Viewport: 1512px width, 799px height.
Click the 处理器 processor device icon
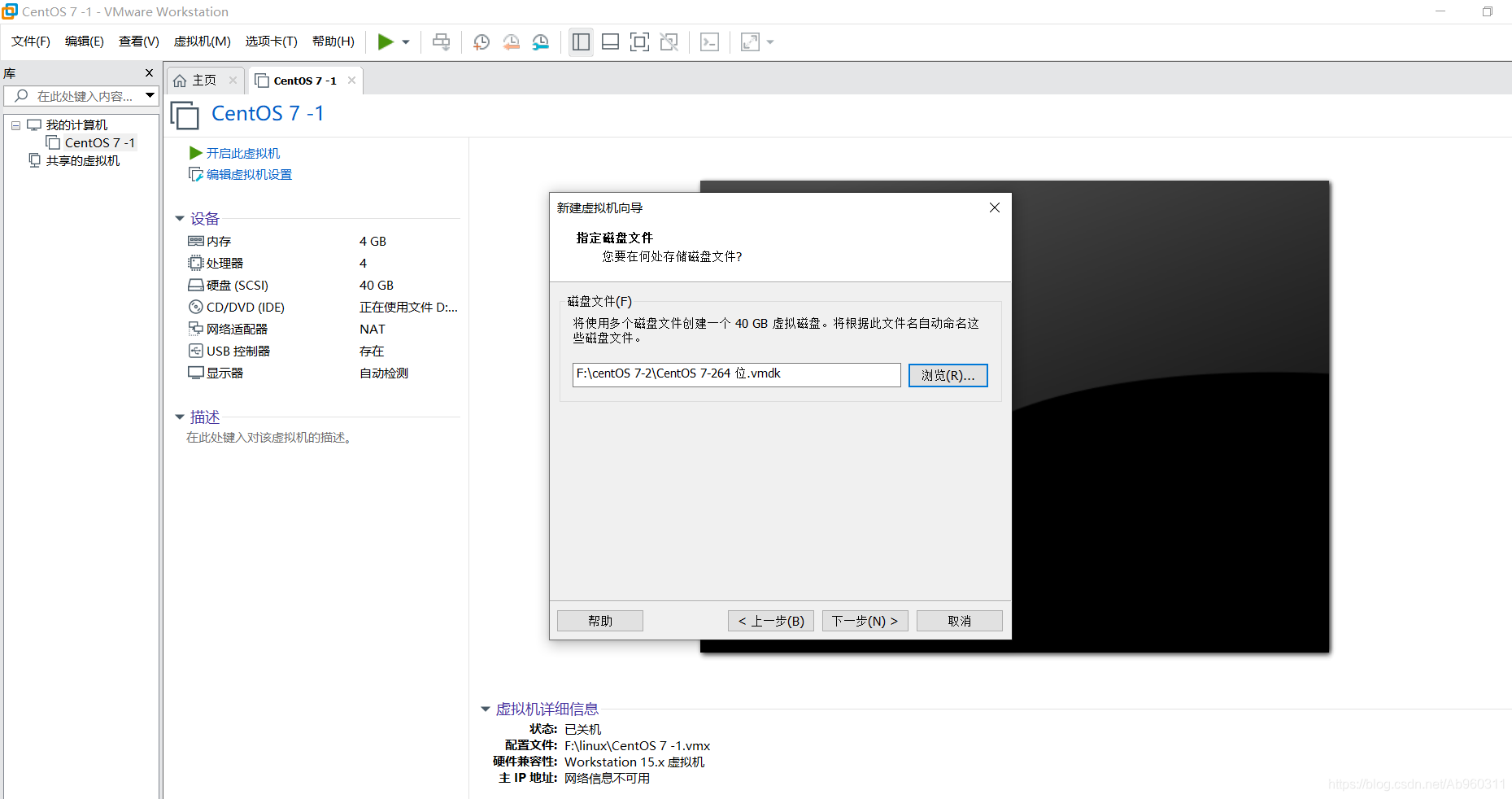(x=196, y=263)
